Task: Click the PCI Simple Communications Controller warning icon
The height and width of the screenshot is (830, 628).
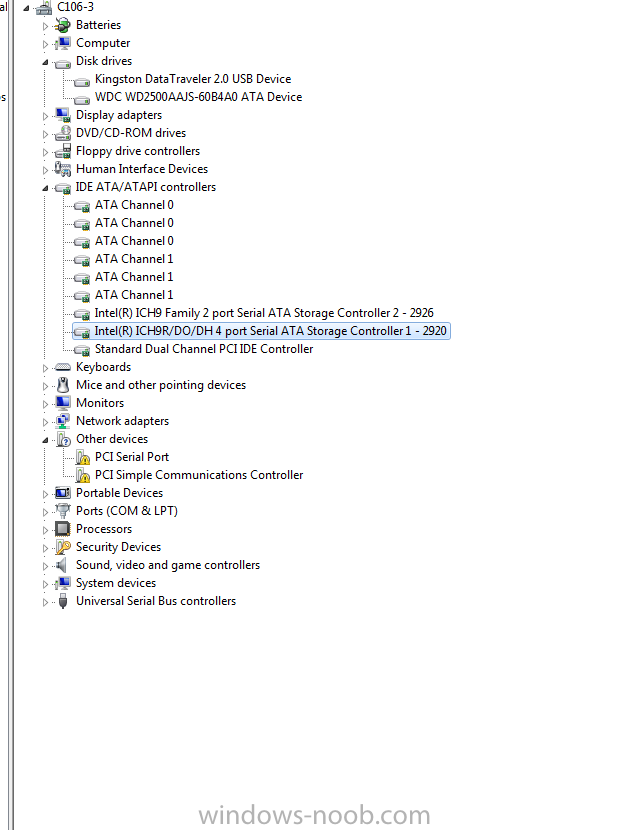Action: 82,475
